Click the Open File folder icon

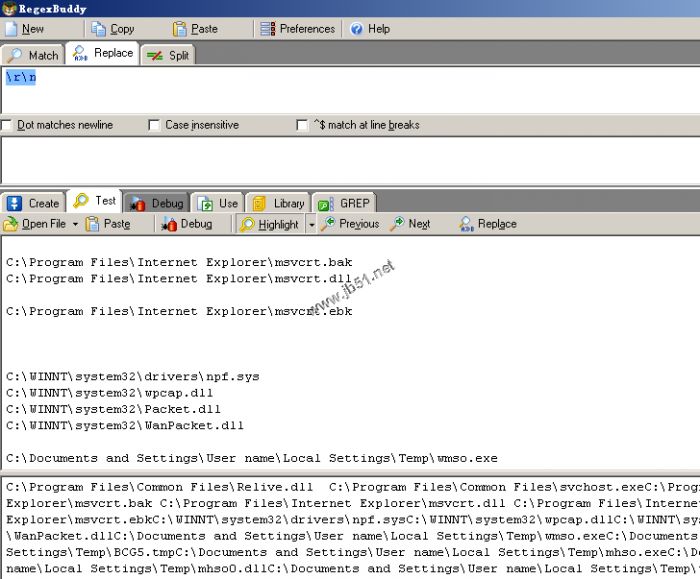coord(11,224)
